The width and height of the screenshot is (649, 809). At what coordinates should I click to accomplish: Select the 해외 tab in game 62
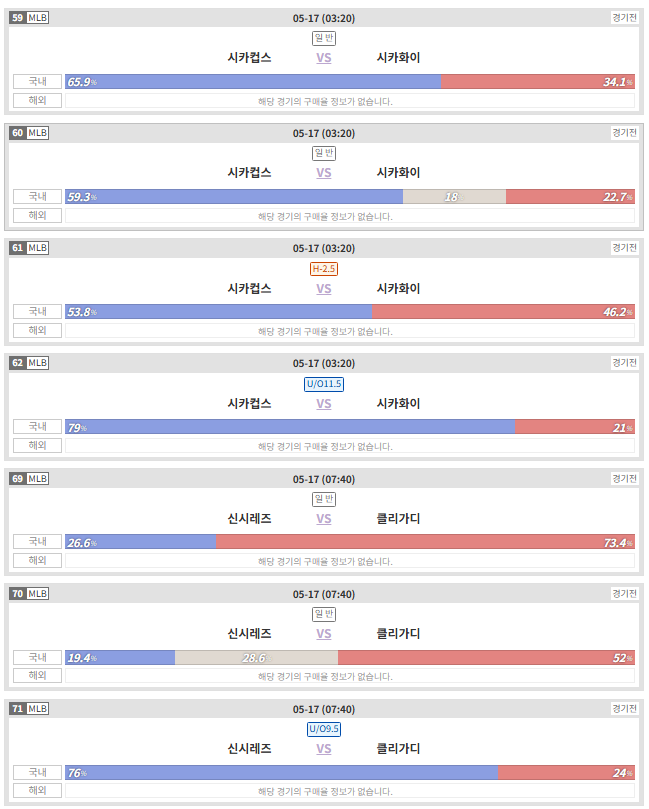pyautogui.click(x=38, y=445)
